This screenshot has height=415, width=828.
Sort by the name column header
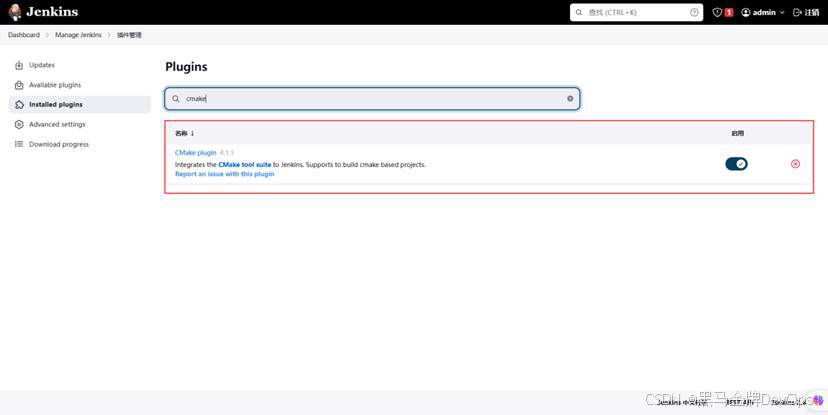click(x=185, y=134)
